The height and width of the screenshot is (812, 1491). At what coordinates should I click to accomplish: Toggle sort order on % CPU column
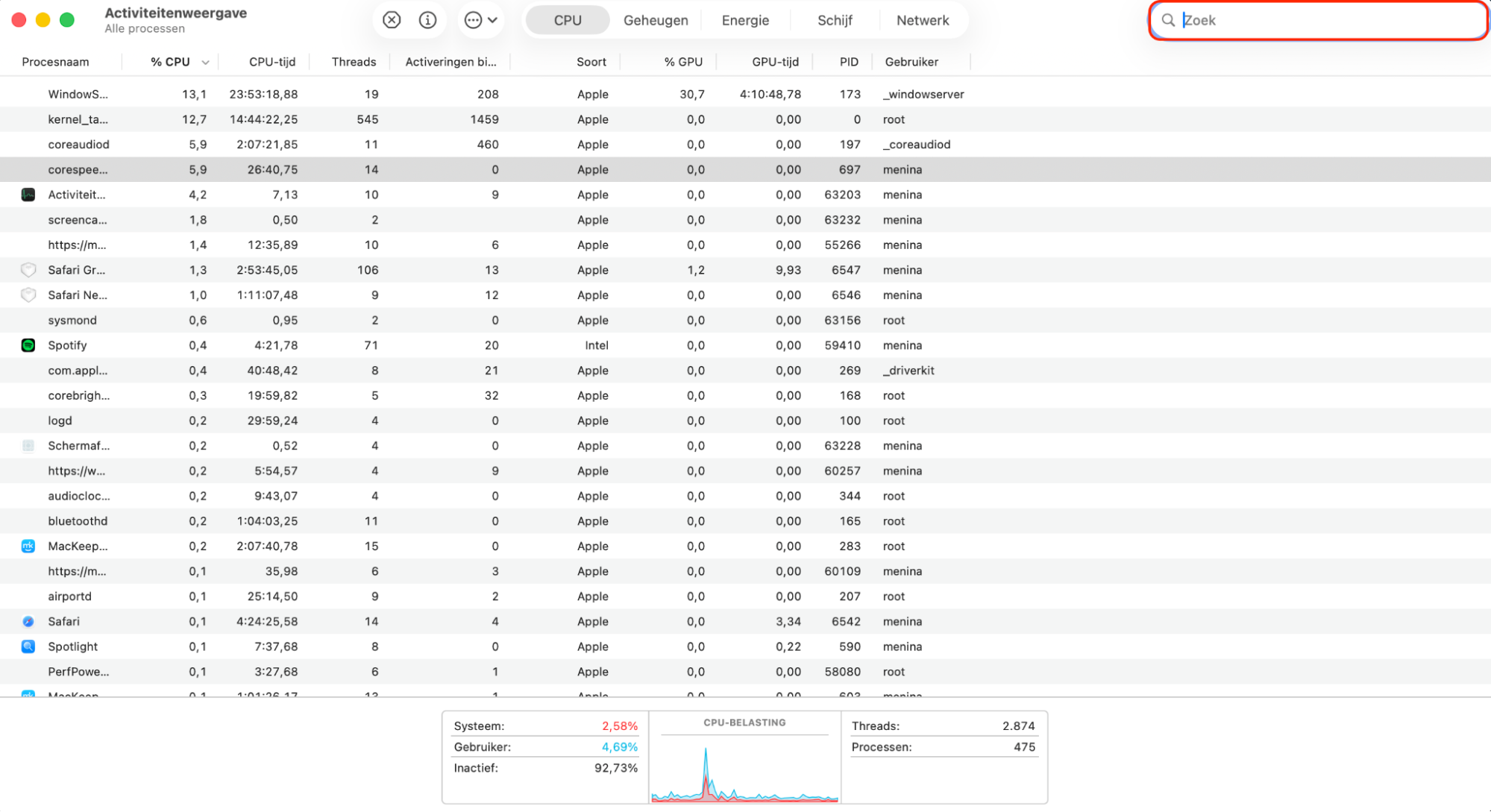(179, 62)
